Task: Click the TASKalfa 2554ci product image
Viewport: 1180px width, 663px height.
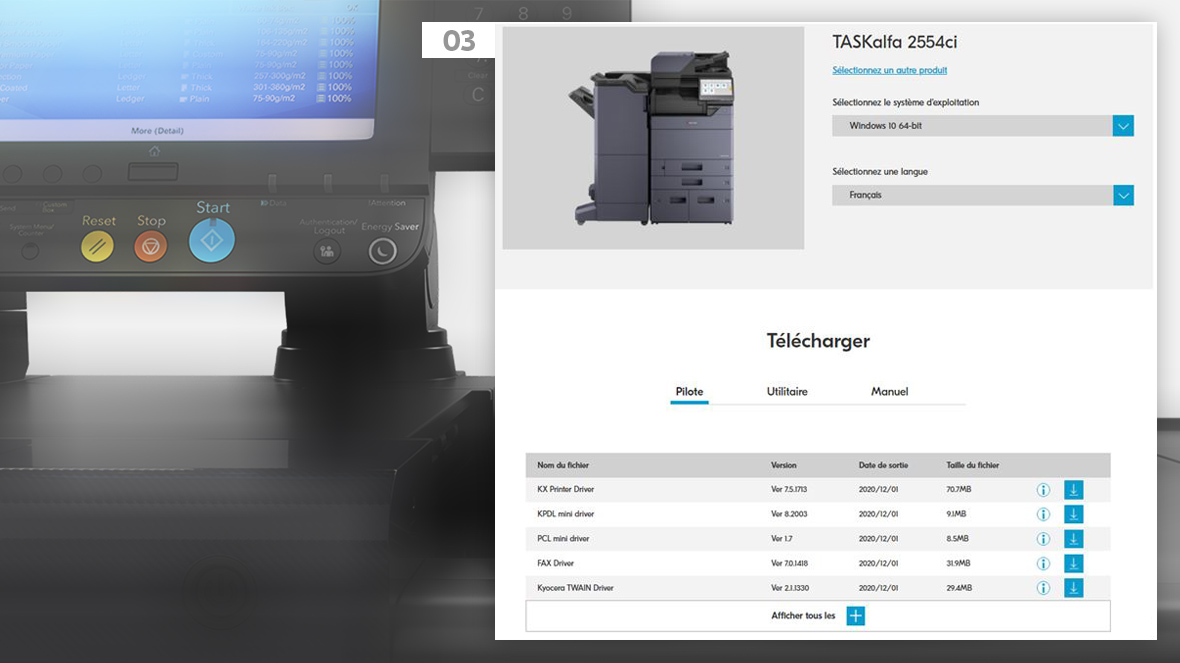Action: pos(653,138)
